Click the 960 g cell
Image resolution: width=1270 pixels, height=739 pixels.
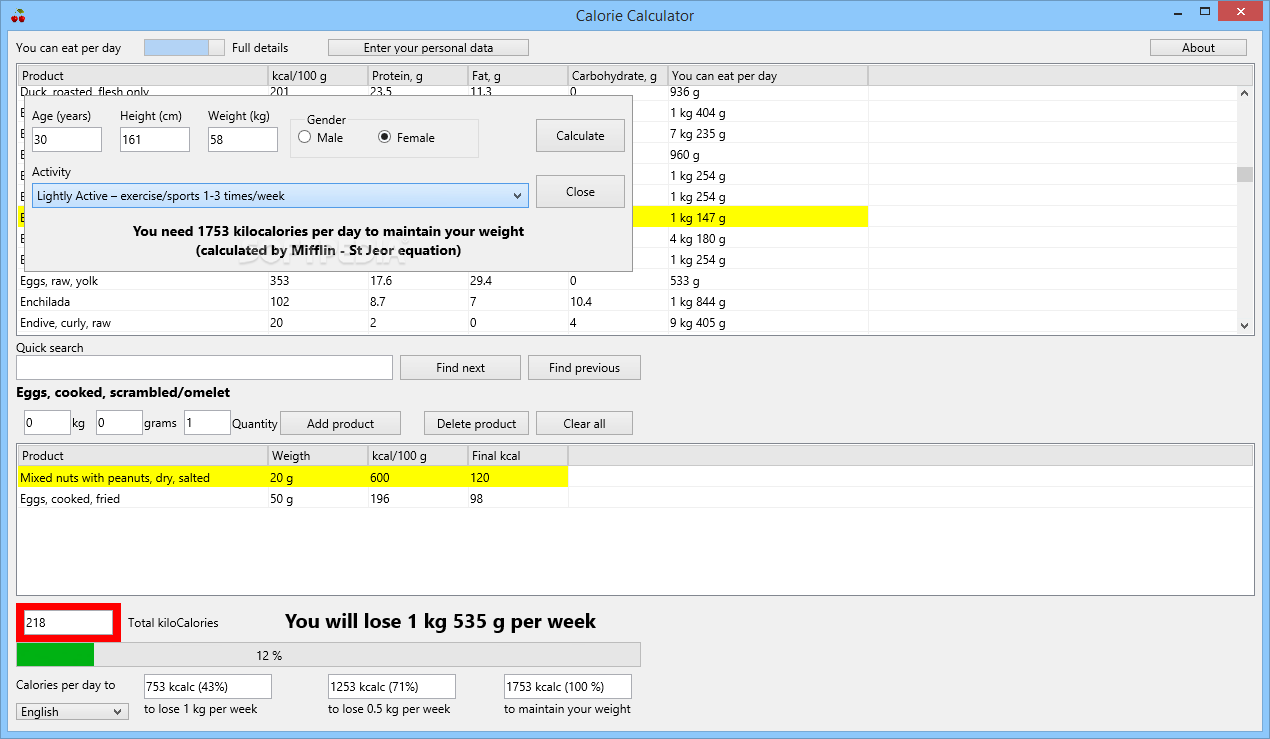pos(768,155)
